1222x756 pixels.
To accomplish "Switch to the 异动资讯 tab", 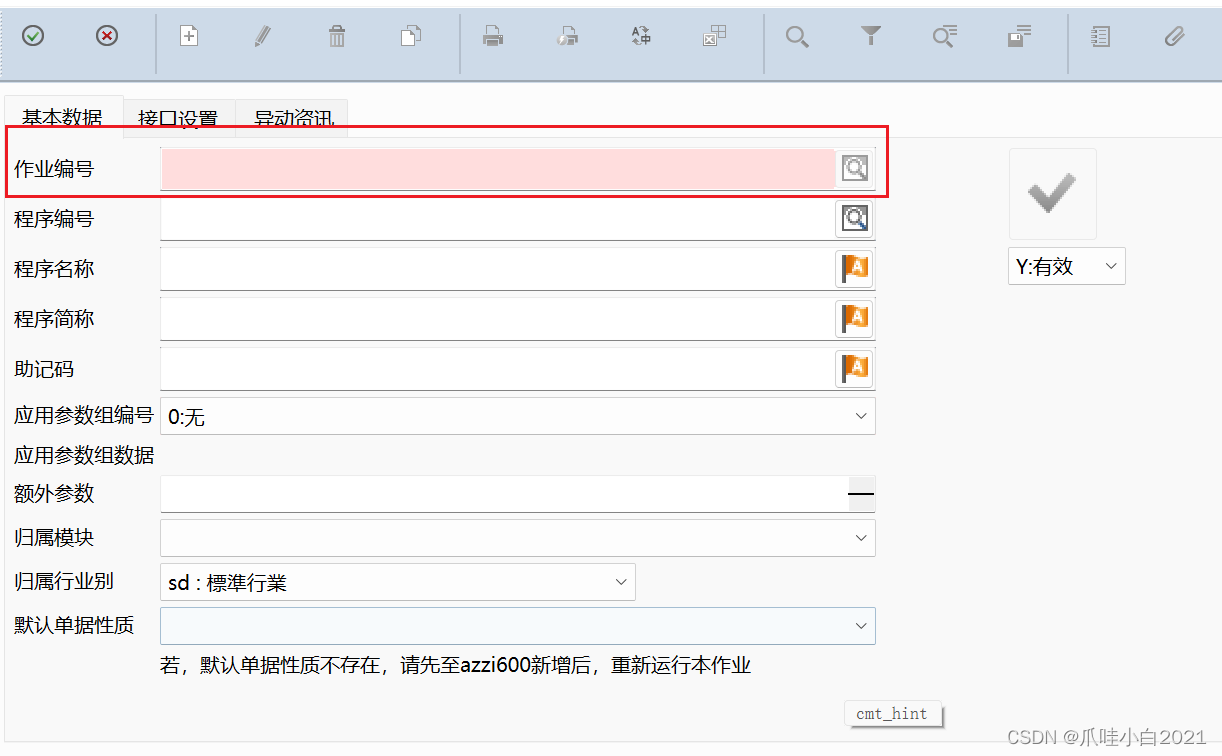I will pos(292,118).
